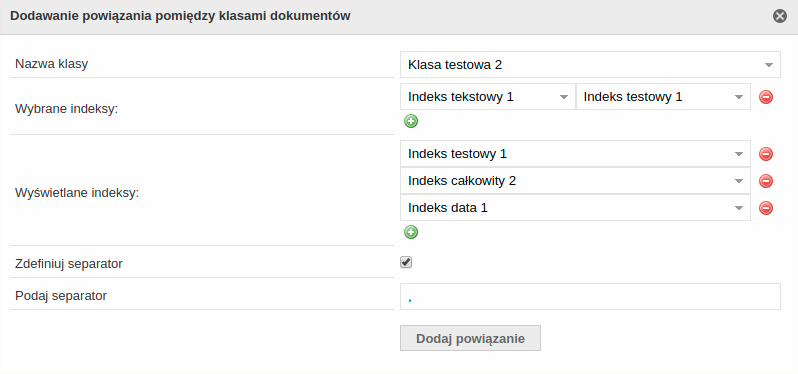This screenshot has height=374, width=798.
Task: Open the Indeks data 1 dropdown
Action: pyautogui.click(x=575, y=208)
